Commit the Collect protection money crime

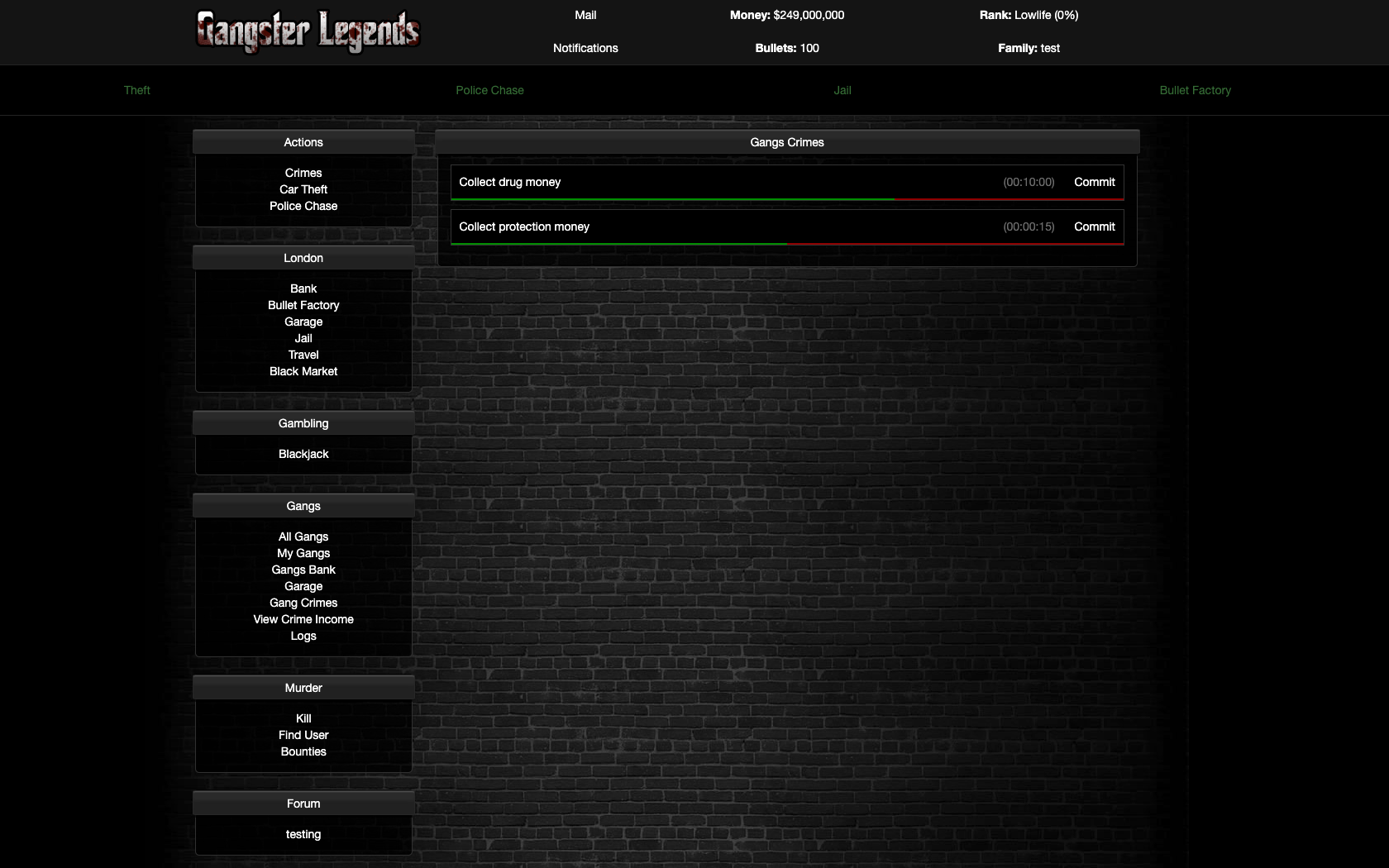click(1094, 227)
